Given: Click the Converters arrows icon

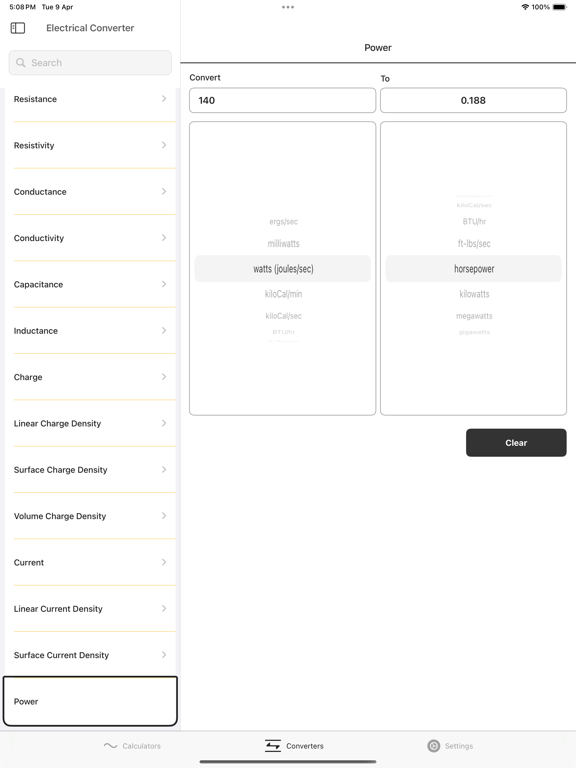Looking at the screenshot, I should point(273,745).
